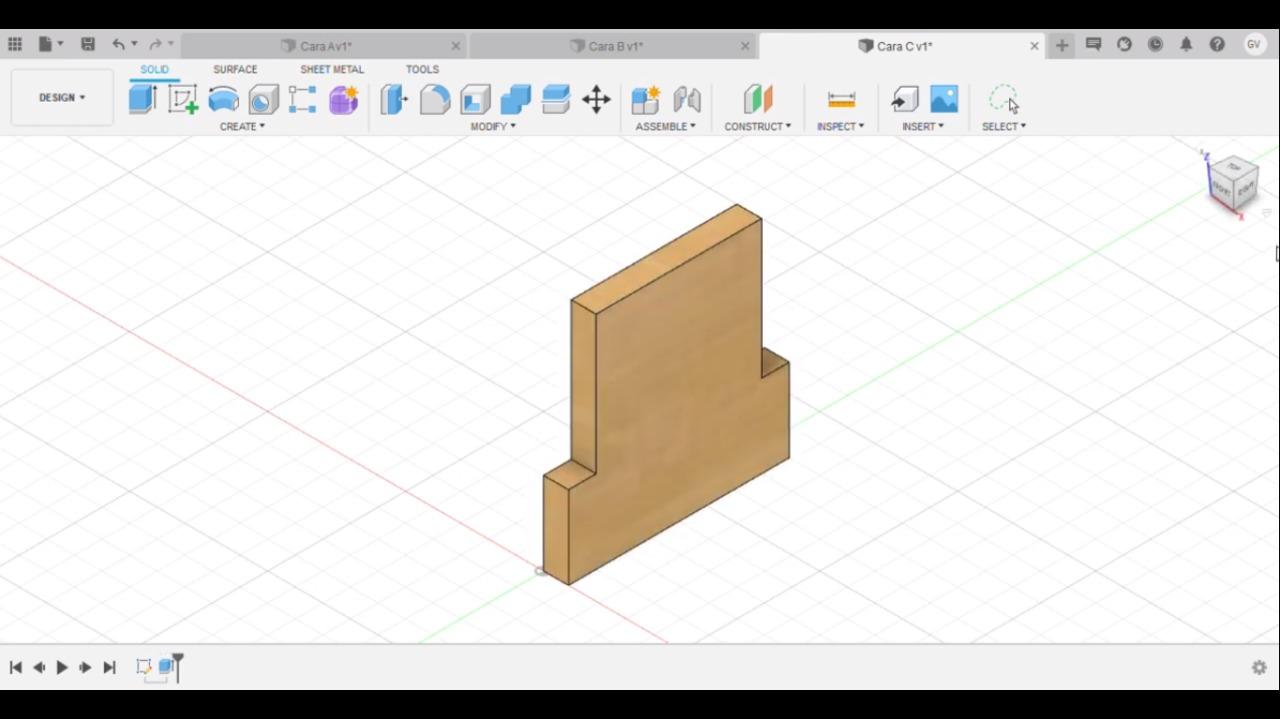Open the data panel grid icon
The width and height of the screenshot is (1280, 719).
tap(15, 45)
